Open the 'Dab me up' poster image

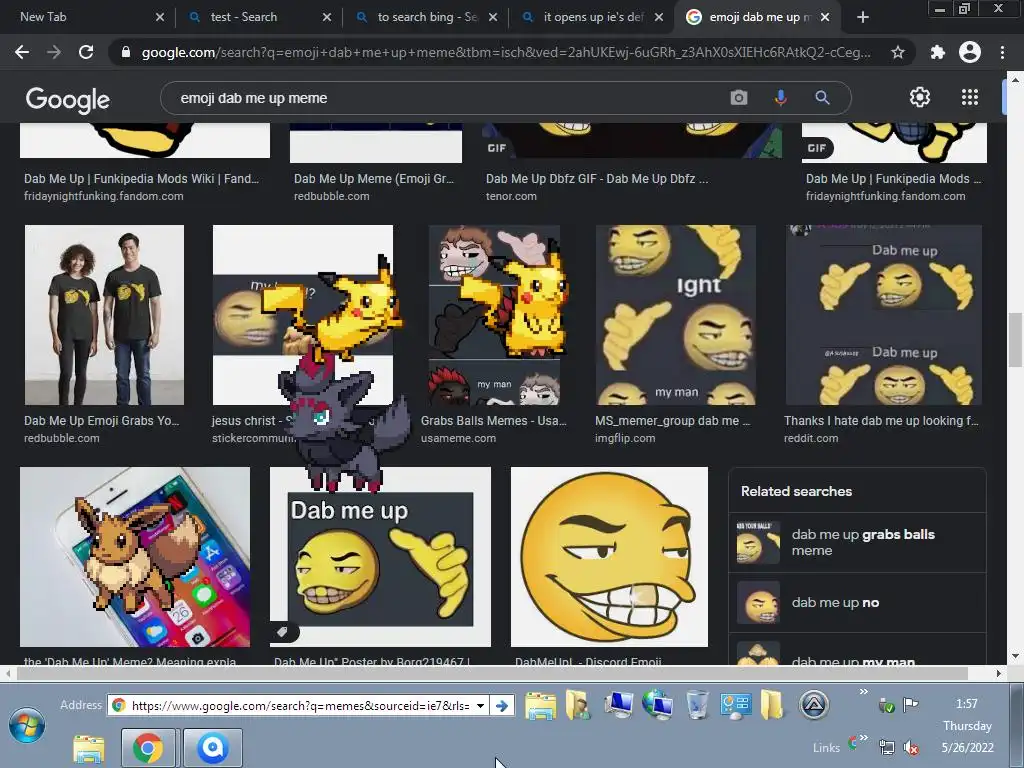pyautogui.click(x=380, y=556)
